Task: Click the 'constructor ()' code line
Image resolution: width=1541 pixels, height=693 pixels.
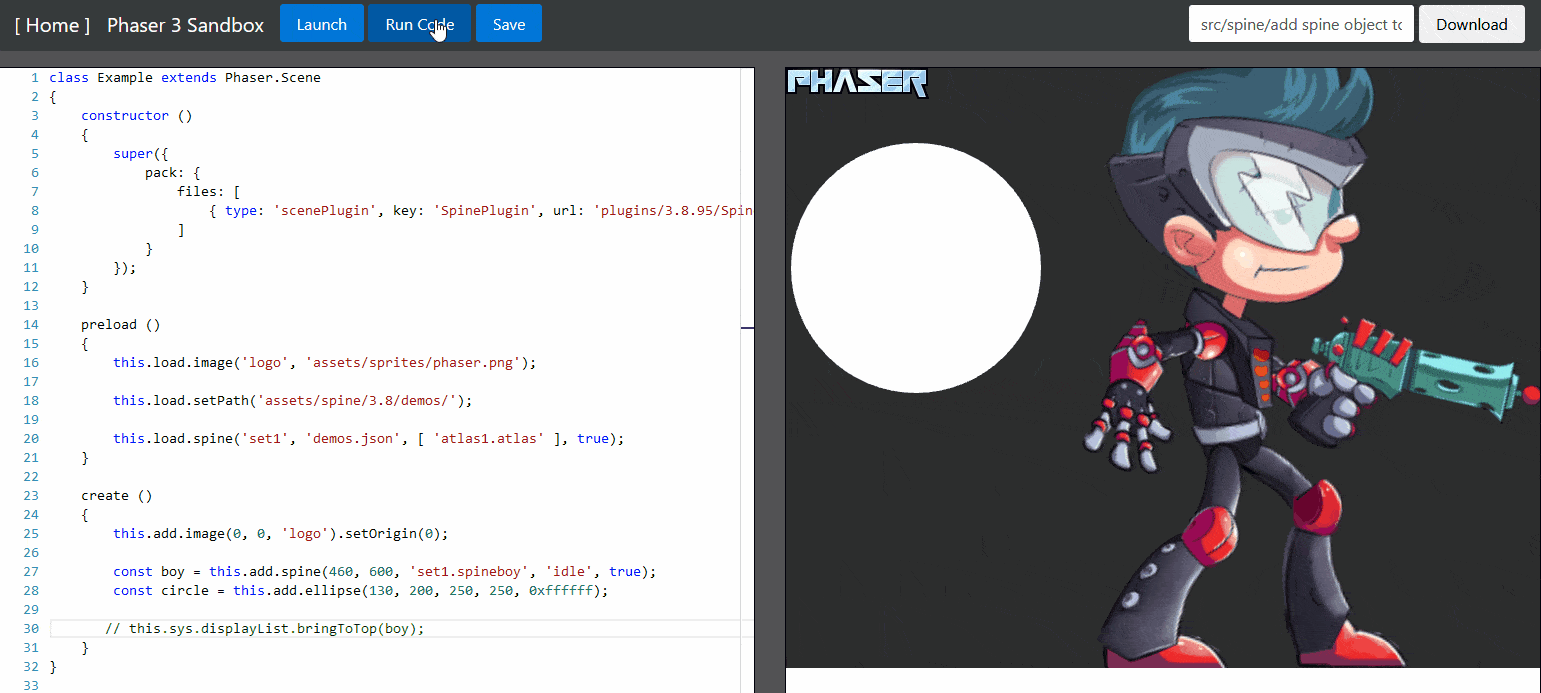Action: [137, 115]
